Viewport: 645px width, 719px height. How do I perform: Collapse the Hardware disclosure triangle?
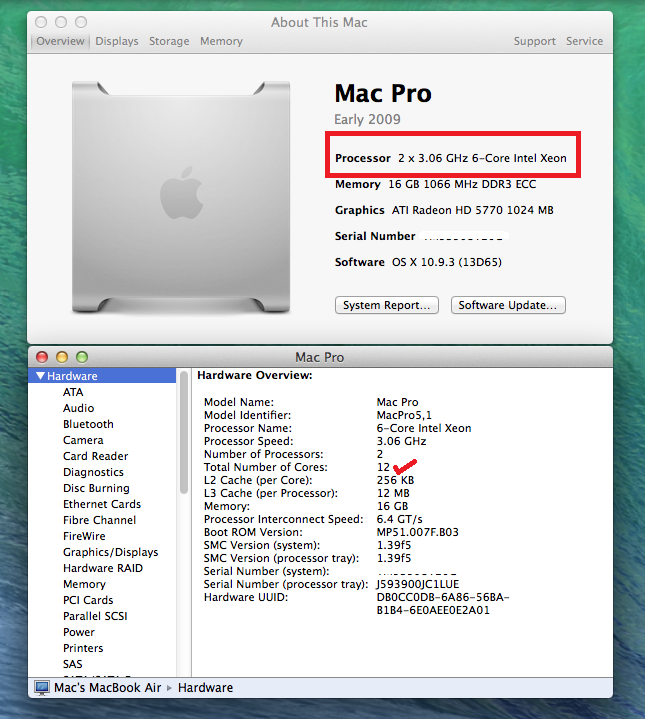pos(40,376)
